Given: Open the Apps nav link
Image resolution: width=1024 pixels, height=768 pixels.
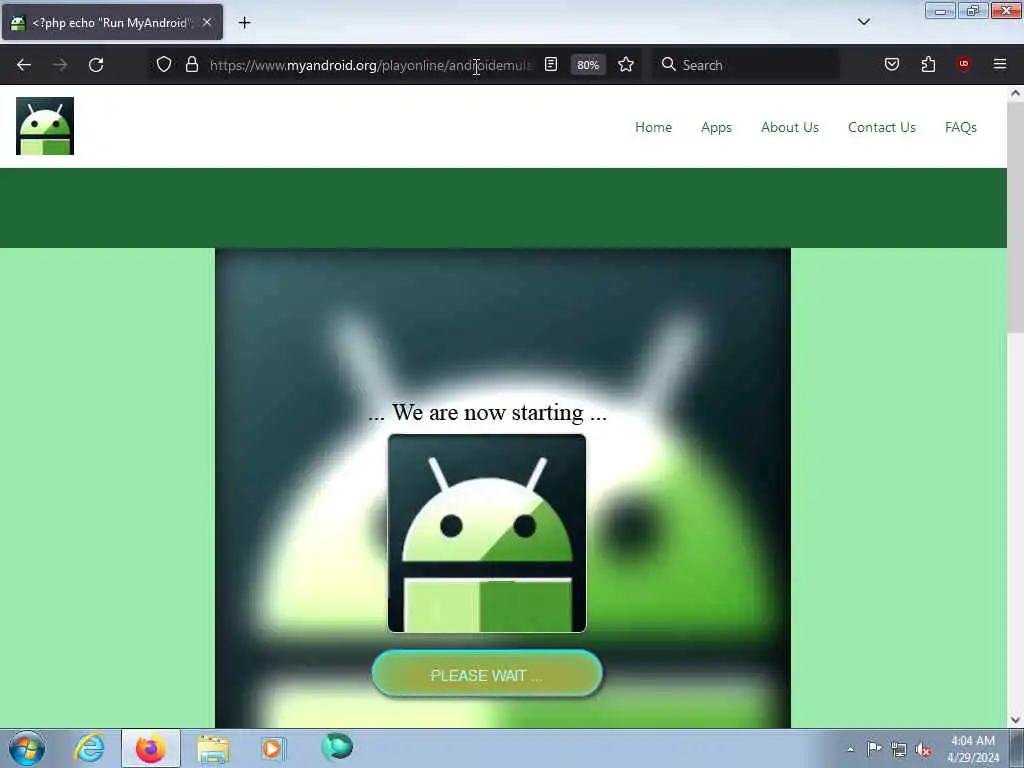Looking at the screenshot, I should pos(716,127).
